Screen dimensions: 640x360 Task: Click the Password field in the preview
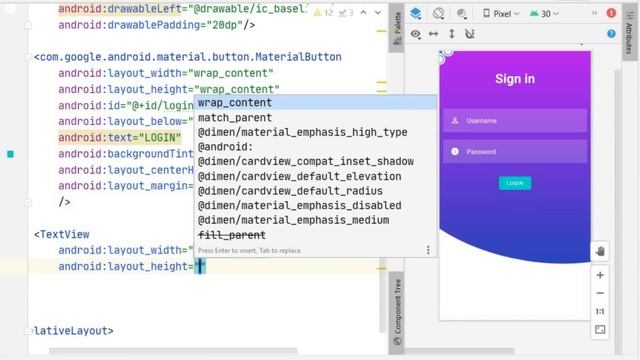(x=515, y=151)
